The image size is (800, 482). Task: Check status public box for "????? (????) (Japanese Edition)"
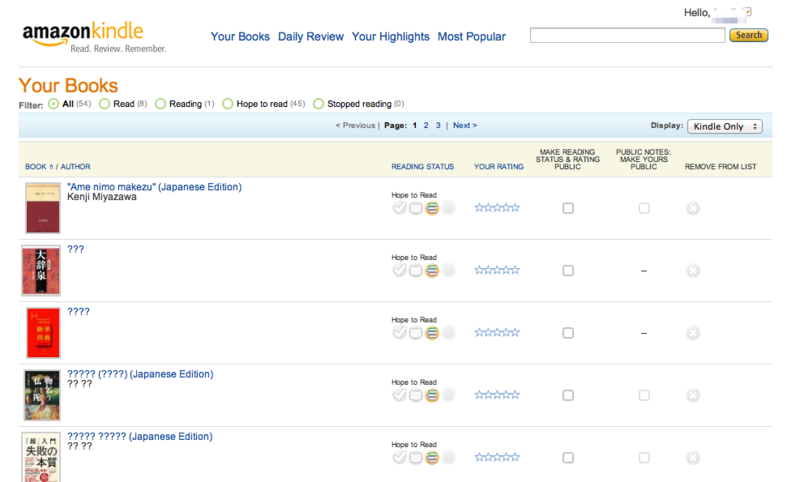[x=568, y=395]
